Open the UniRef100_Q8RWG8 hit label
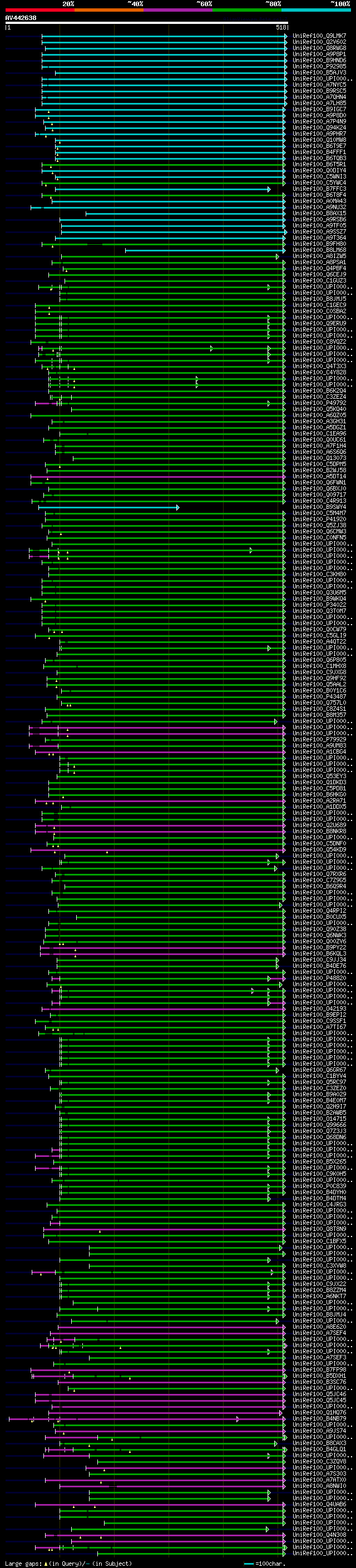The width and height of the screenshot is (356, 1568). [x=319, y=48]
